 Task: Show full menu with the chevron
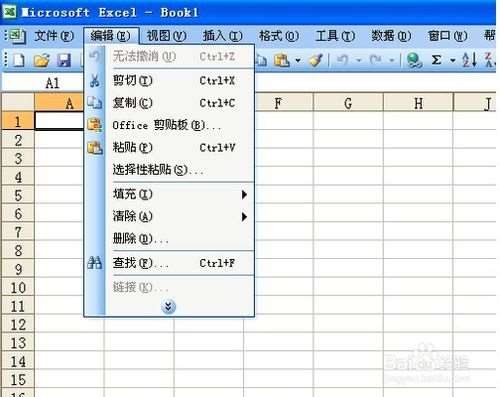(x=168, y=306)
